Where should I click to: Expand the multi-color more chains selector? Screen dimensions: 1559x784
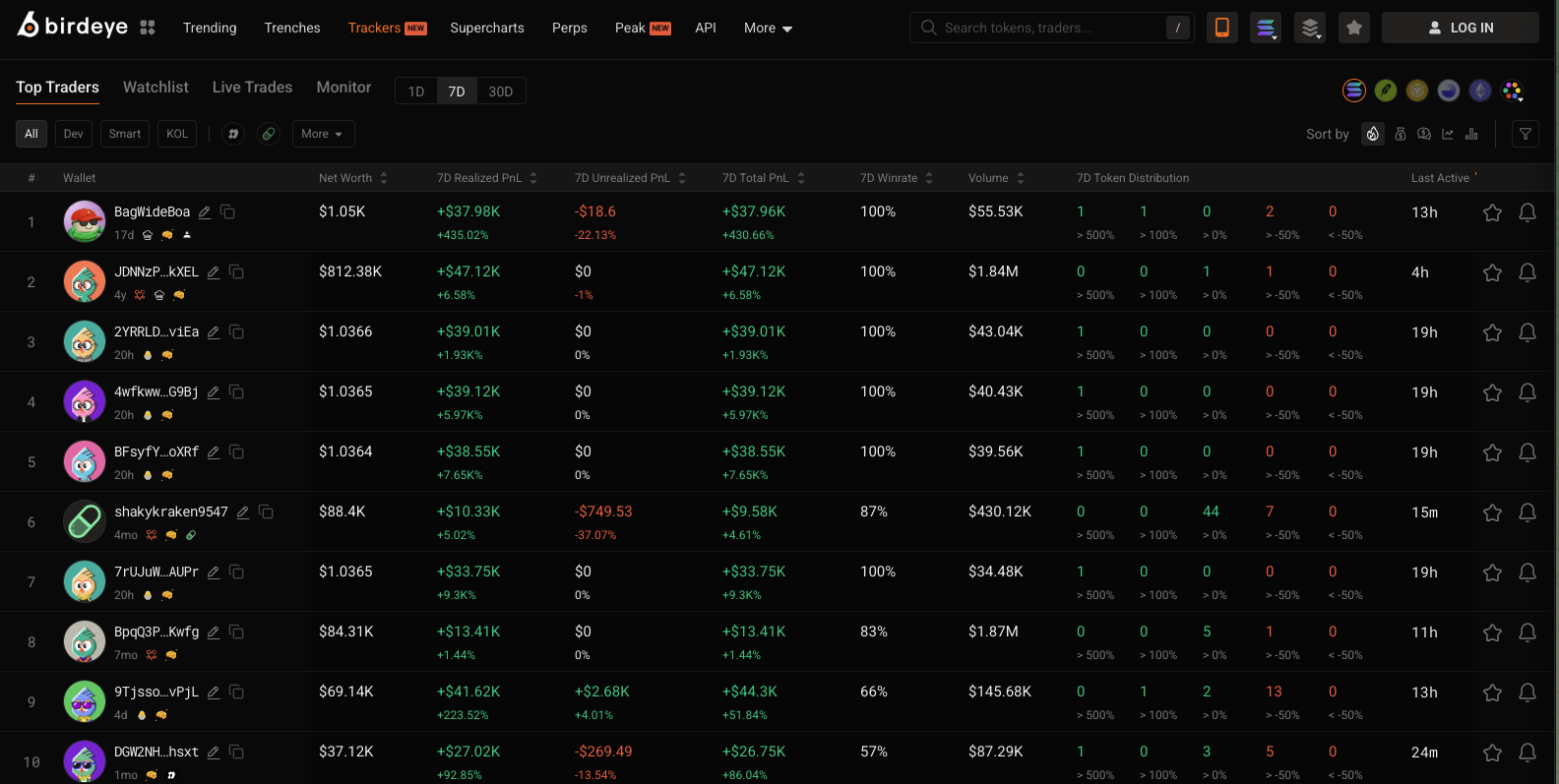tap(1513, 91)
